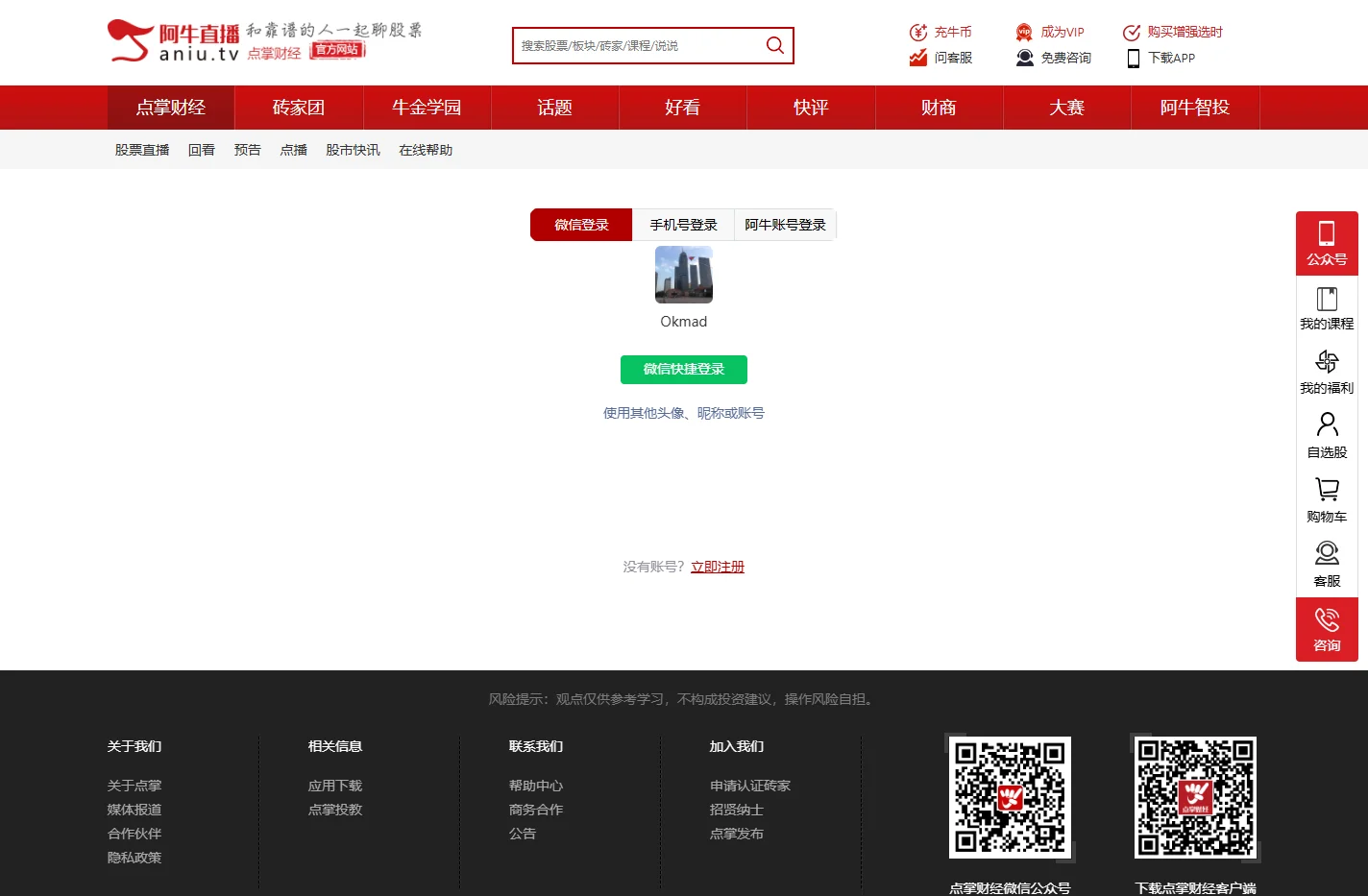
Task: Open 媒体报道 footer link
Action: click(x=134, y=810)
